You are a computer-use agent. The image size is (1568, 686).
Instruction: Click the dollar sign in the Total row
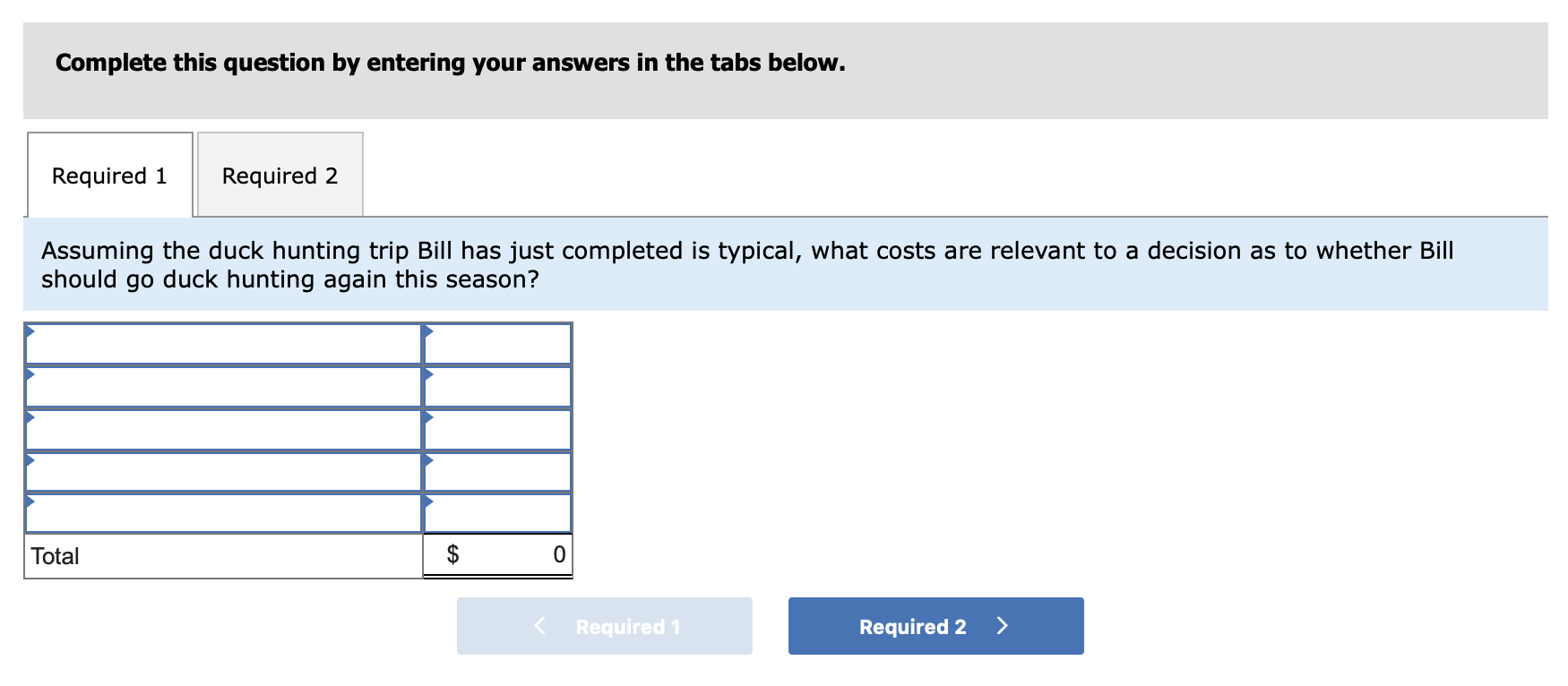[x=454, y=554]
